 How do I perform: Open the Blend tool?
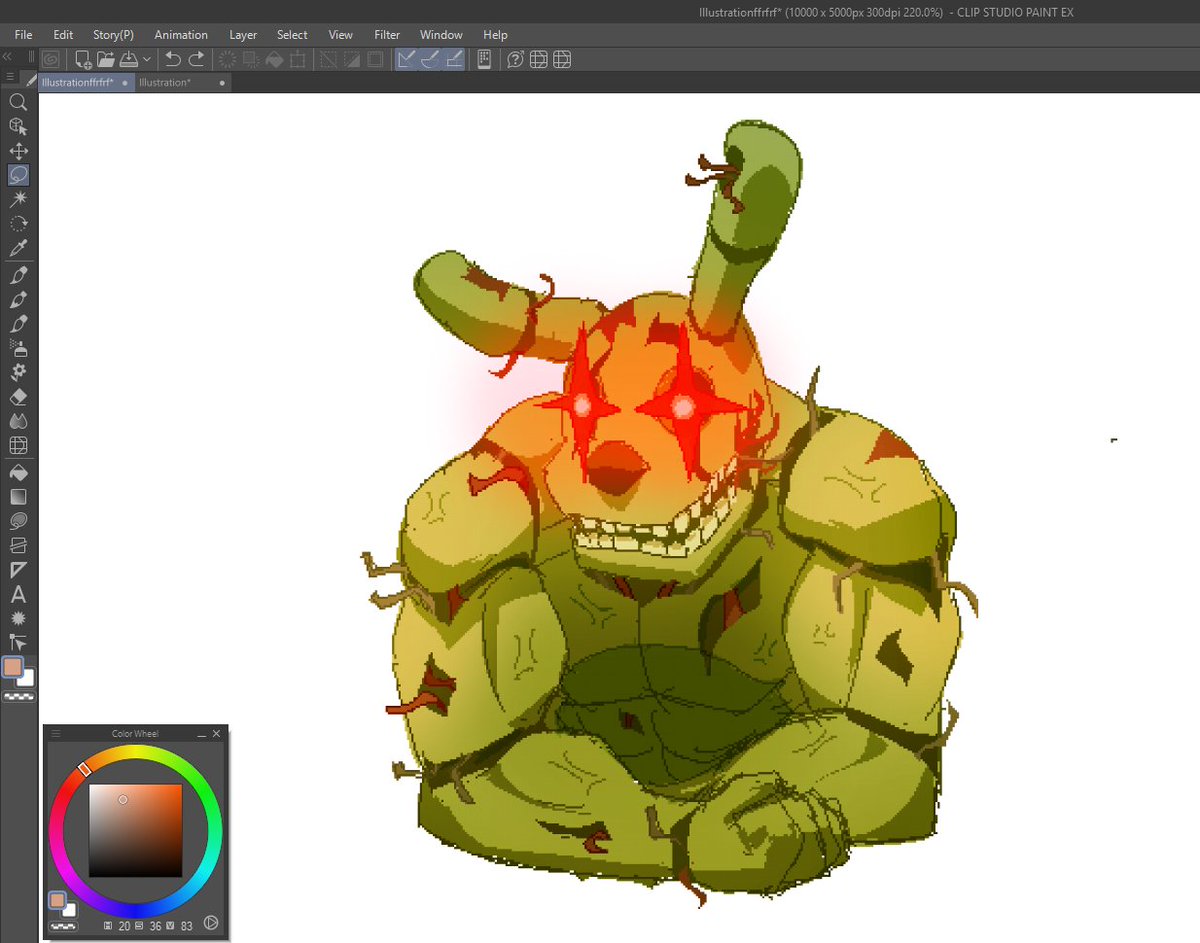[x=18, y=420]
